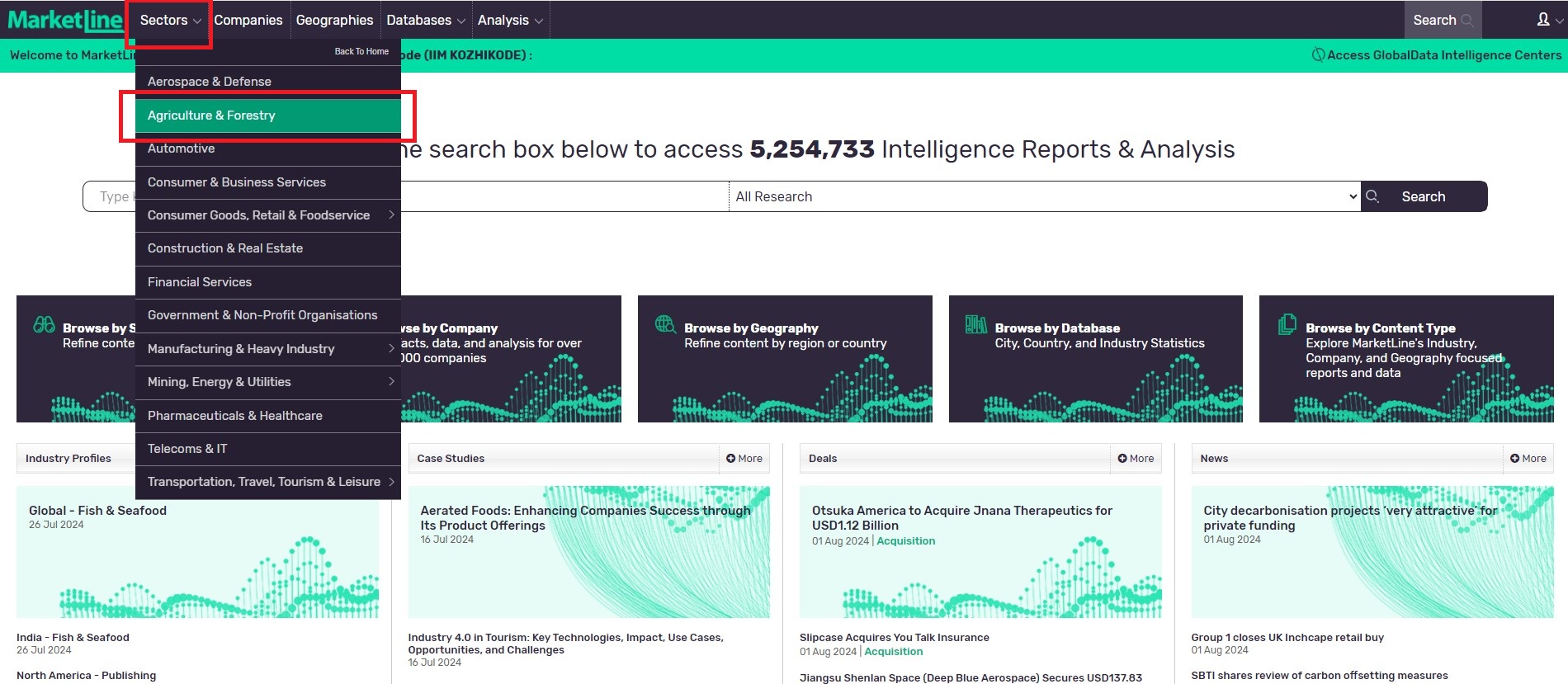Select Agriculture & Forestry sector

(x=211, y=116)
